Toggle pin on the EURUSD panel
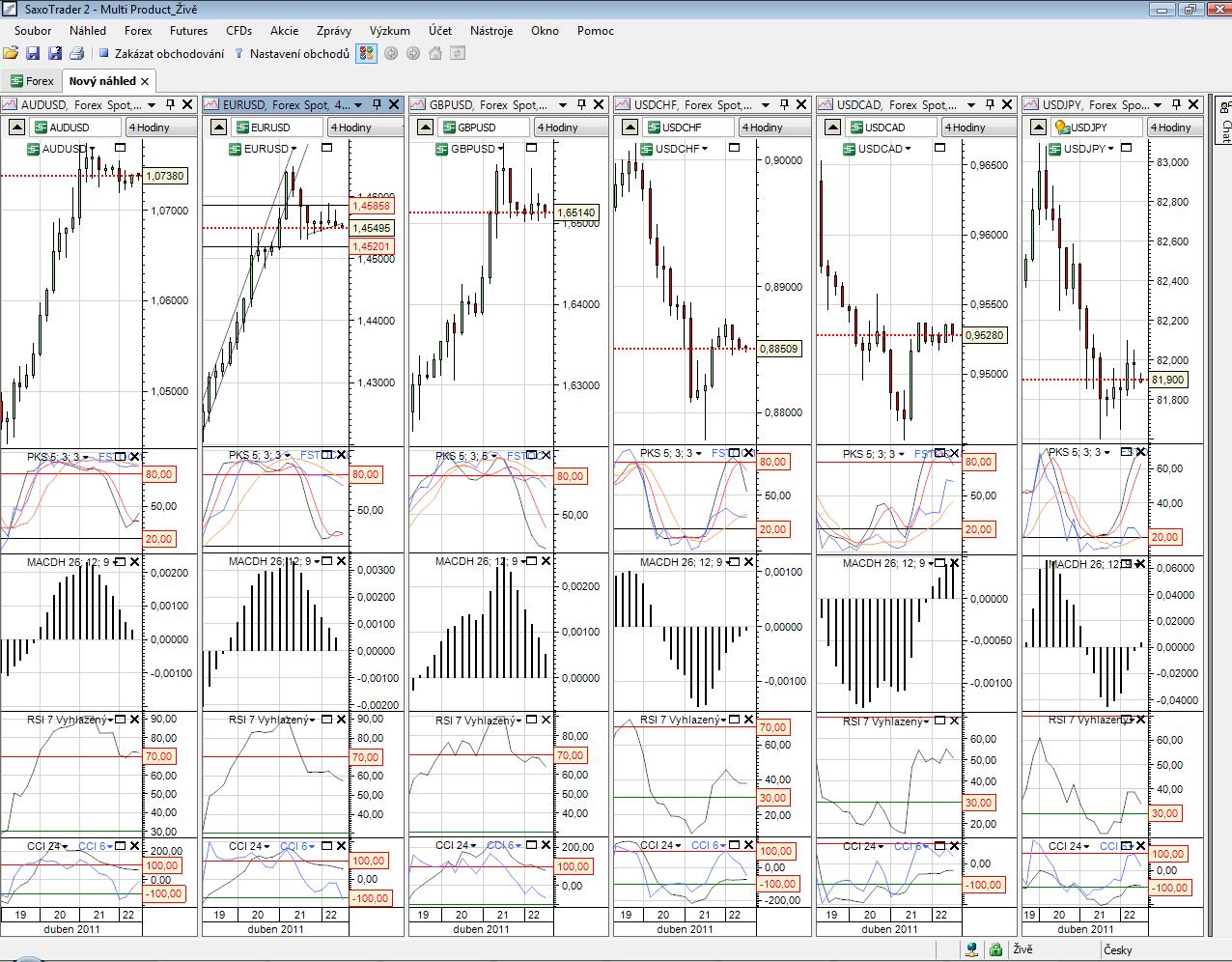Image resolution: width=1232 pixels, height=962 pixels. pyautogui.click(x=377, y=104)
